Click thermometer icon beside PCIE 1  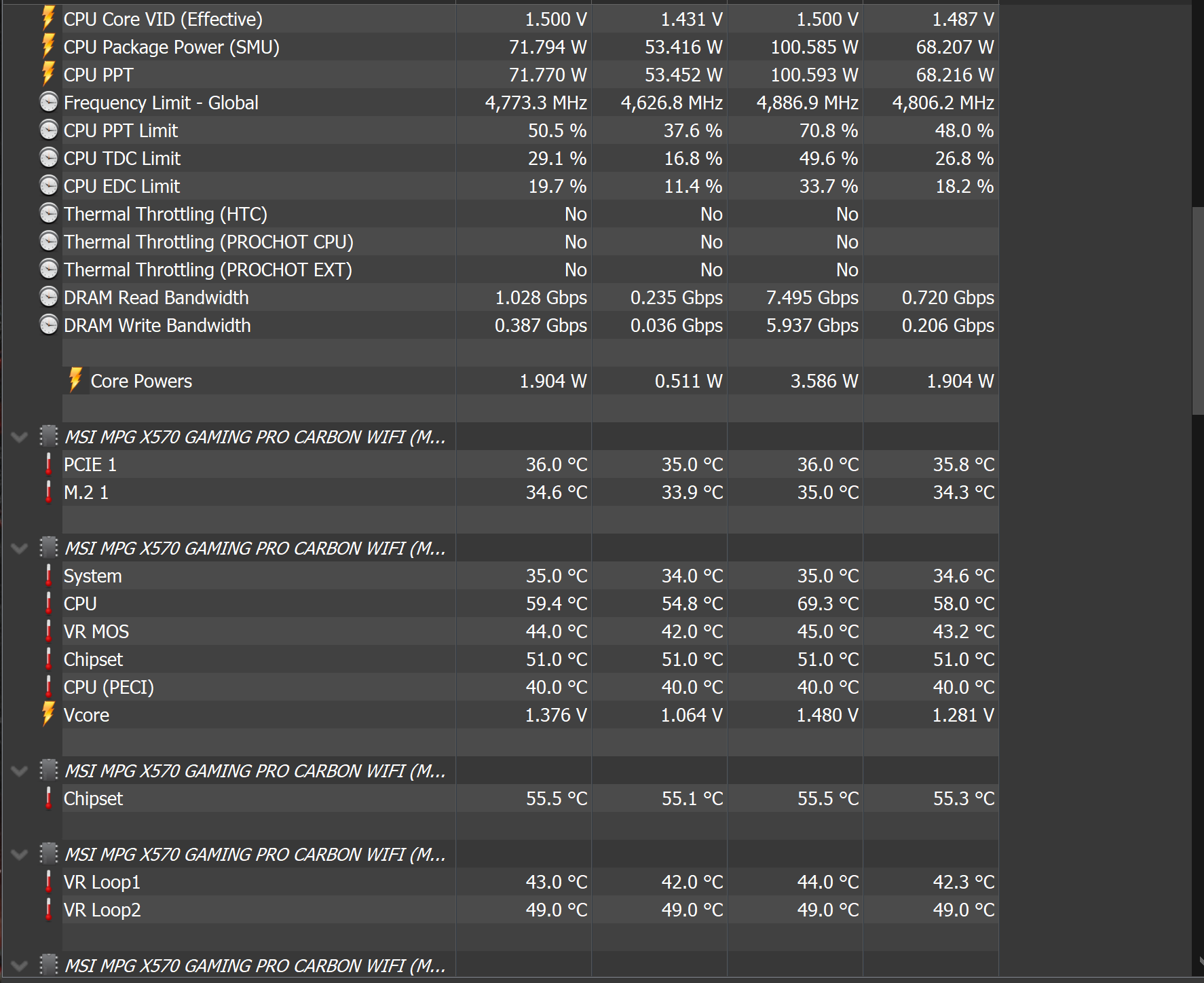[48, 464]
